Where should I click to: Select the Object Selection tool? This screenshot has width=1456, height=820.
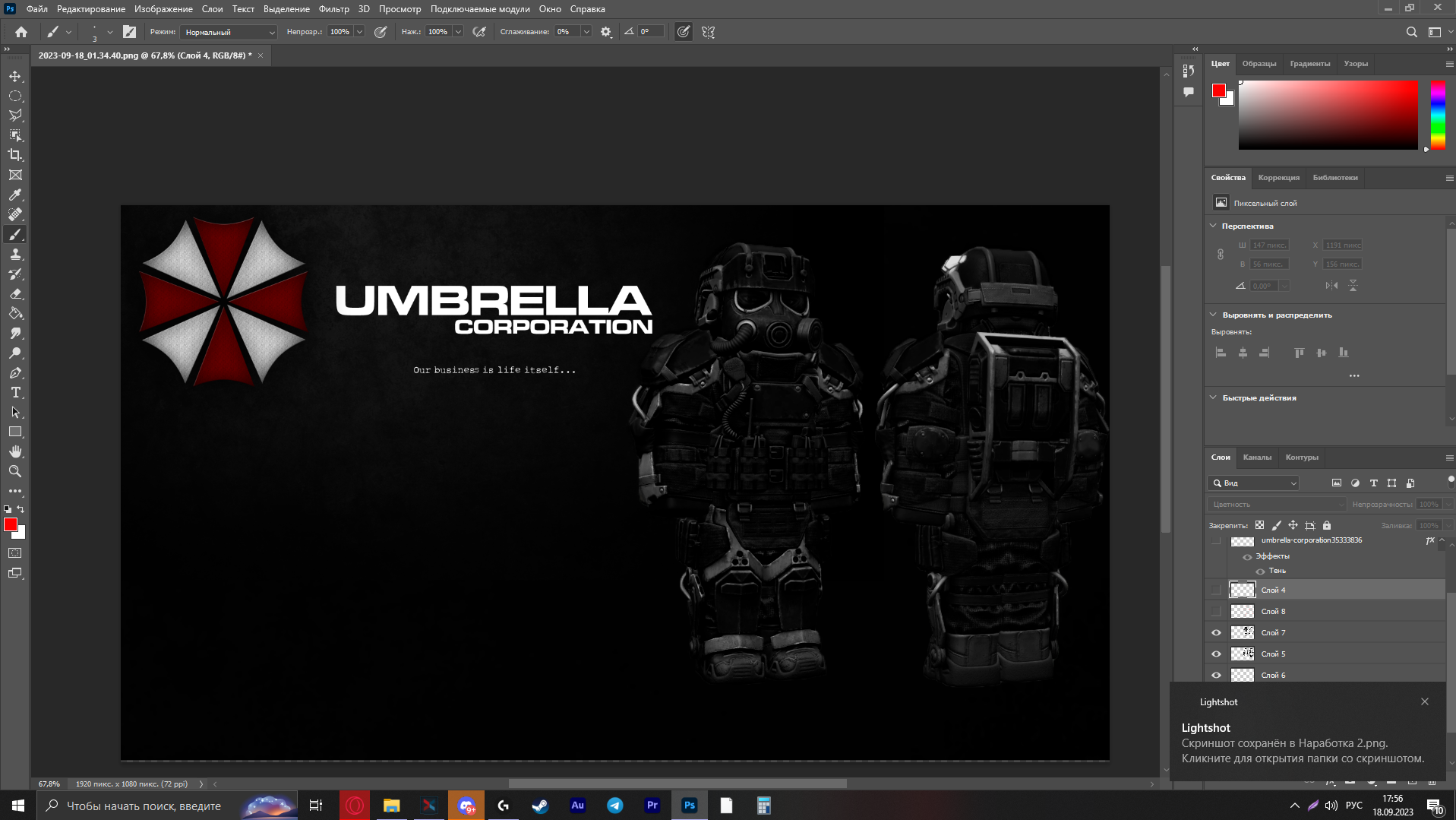point(15,135)
